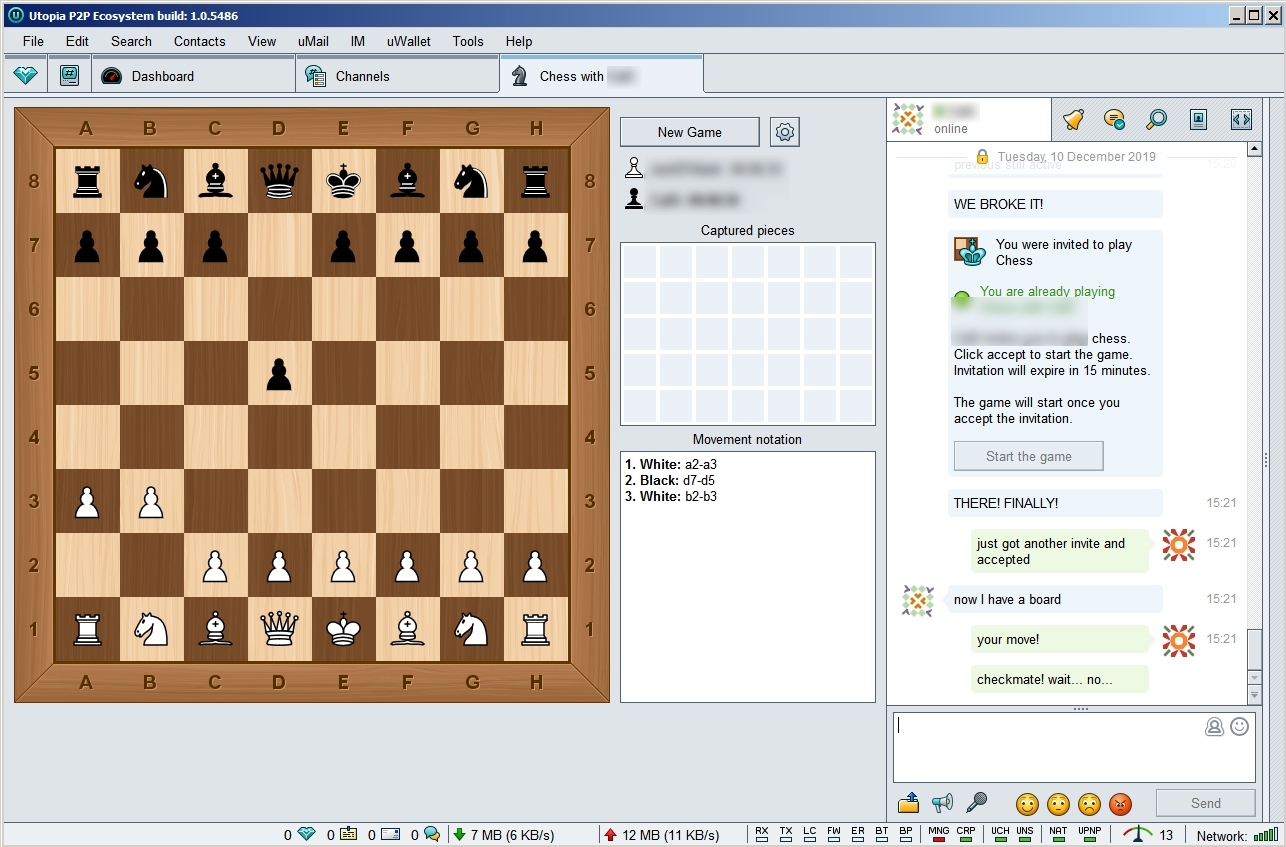Screen dimensions: 1286x847
Task: Open the Contacts menu
Action: point(199,41)
